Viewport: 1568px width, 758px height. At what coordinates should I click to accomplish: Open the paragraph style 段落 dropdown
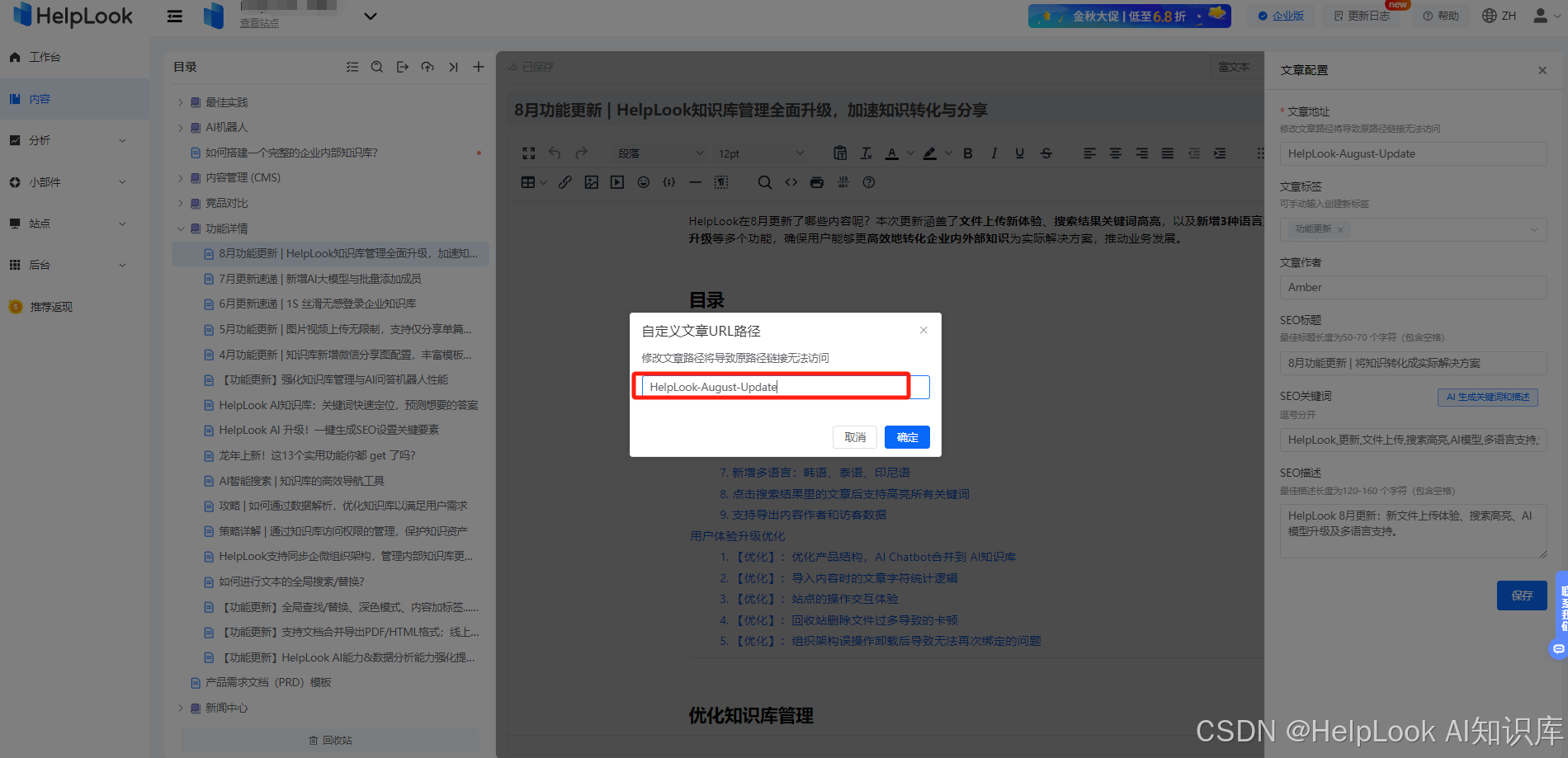click(x=660, y=153)
